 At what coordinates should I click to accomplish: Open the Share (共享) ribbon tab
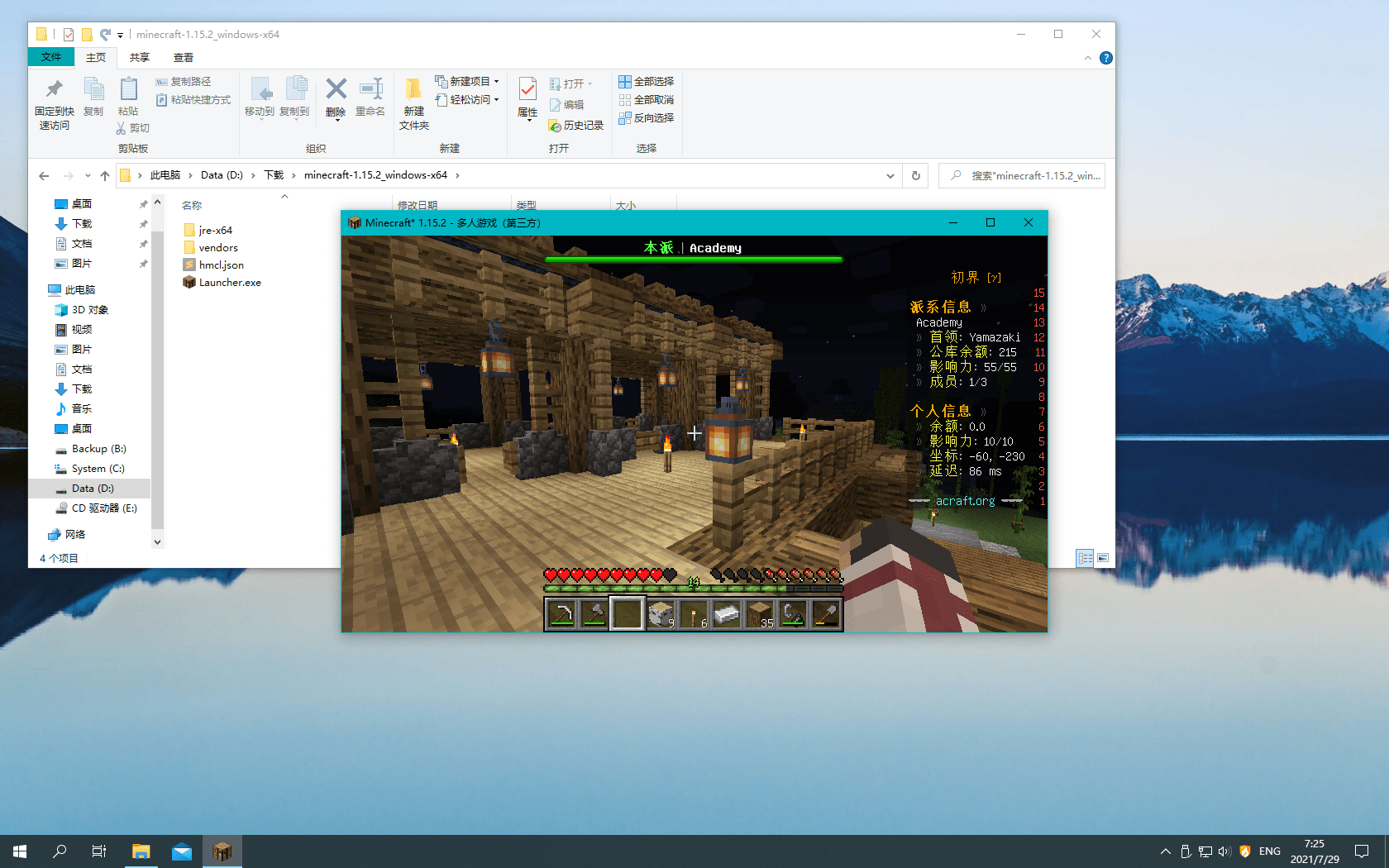pyautogui.click(x=140, y=58)
